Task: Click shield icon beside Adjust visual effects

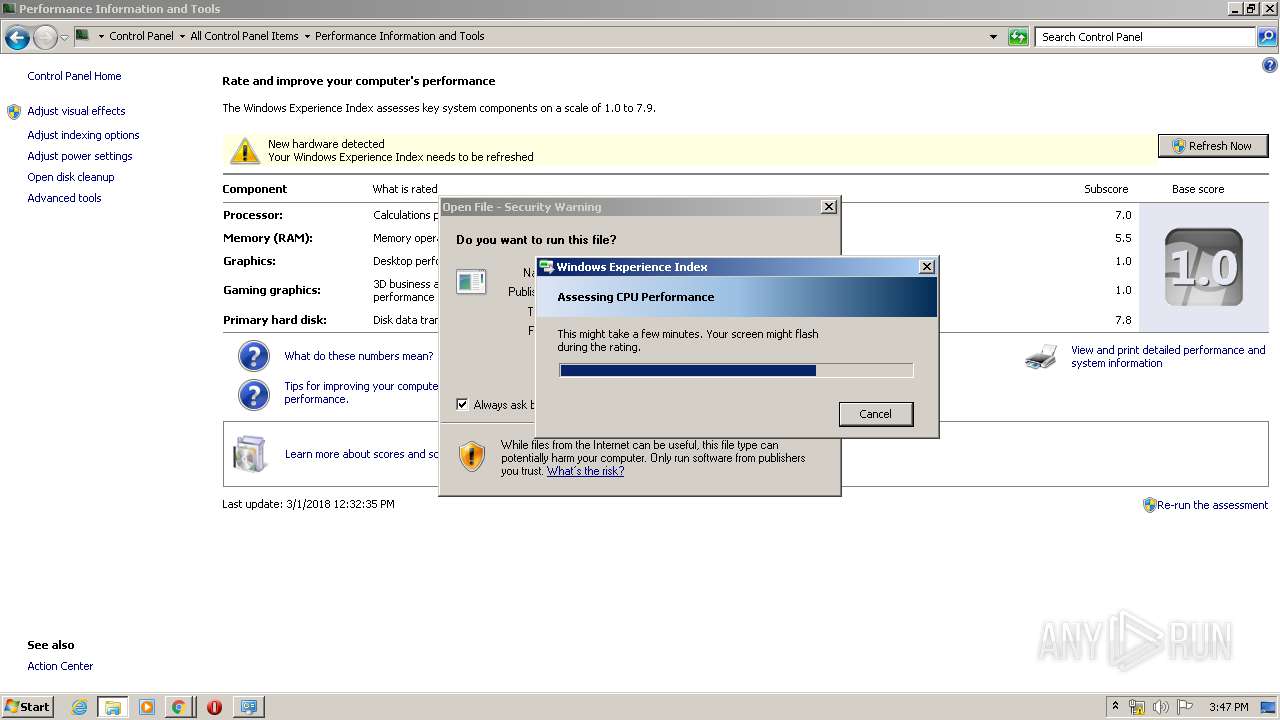Action: (x=14, y=112)
